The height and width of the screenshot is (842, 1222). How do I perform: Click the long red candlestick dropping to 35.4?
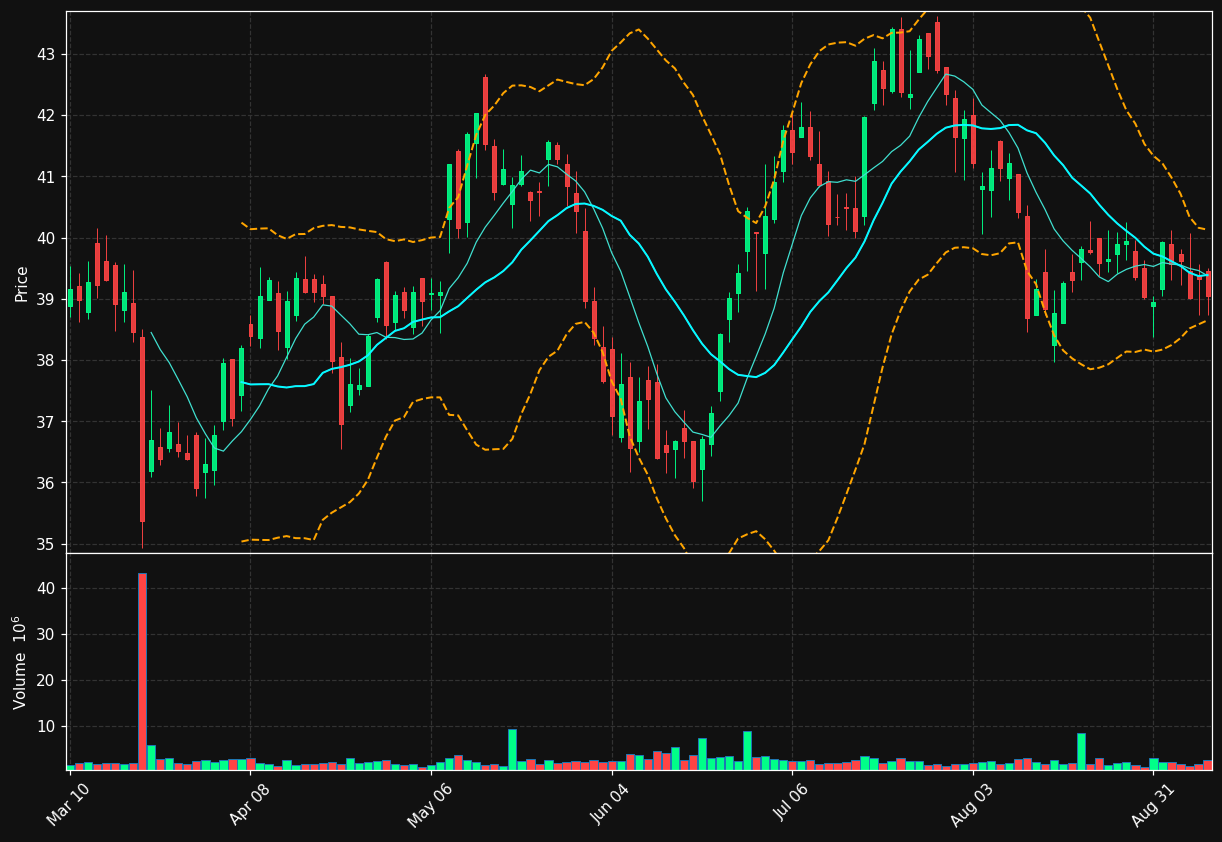pos(142,429)
